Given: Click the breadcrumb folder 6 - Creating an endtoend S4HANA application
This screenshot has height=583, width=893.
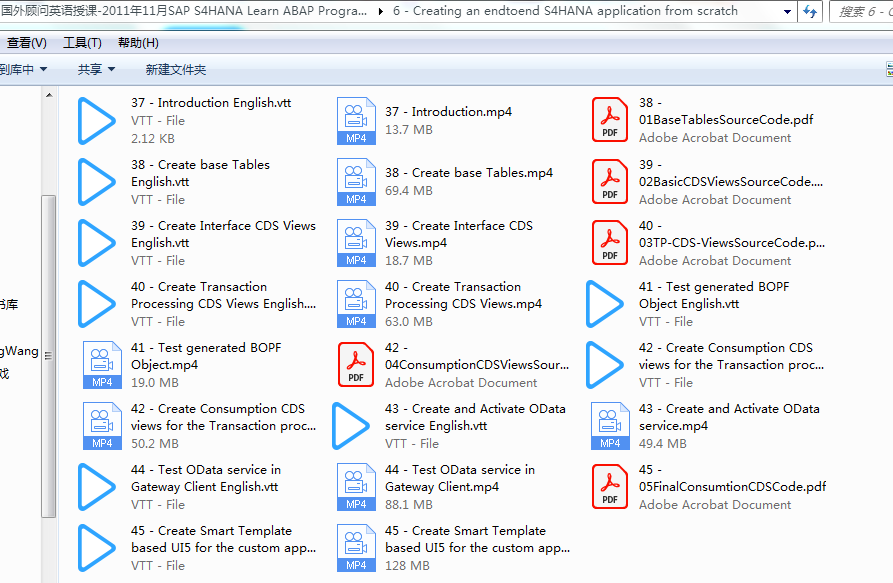Looking at the screenshot, I should pos(565,11).
